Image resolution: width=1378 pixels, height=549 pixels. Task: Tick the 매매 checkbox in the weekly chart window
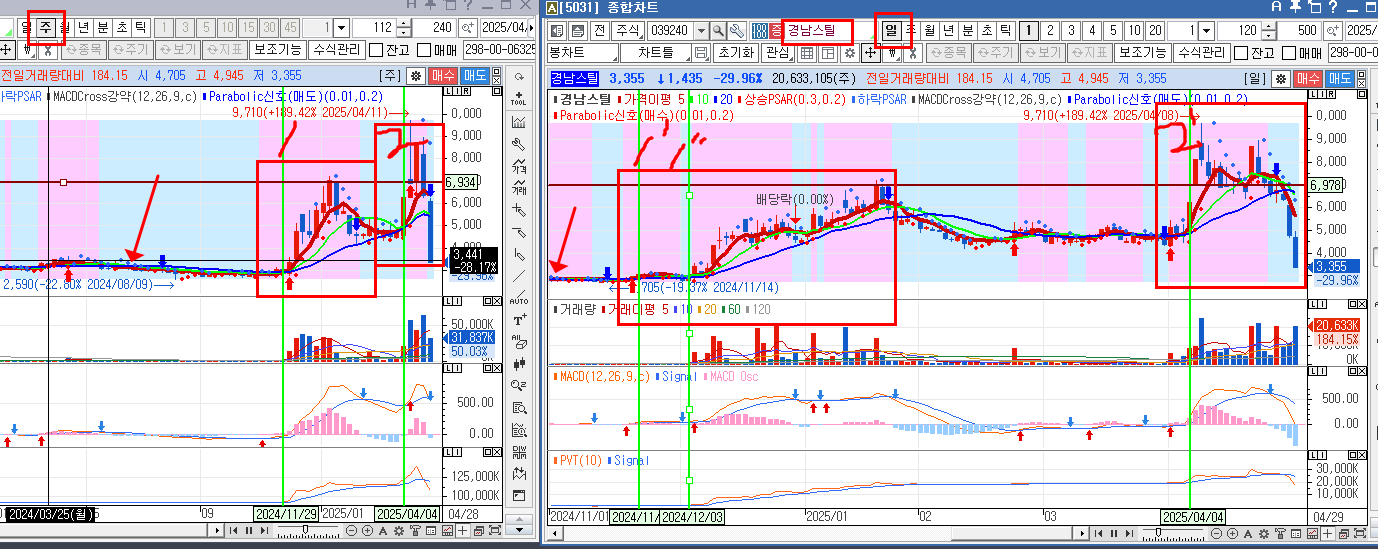[423, 50]
